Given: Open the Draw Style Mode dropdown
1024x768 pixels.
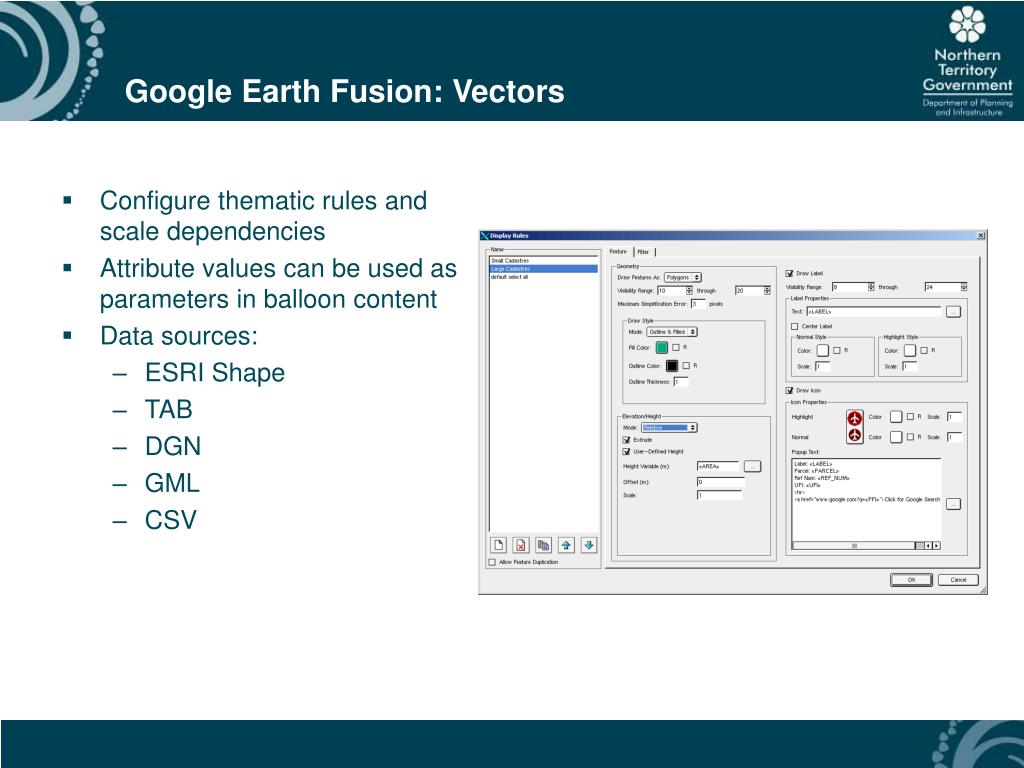Looking at the screenshot, I should point(672,332).
